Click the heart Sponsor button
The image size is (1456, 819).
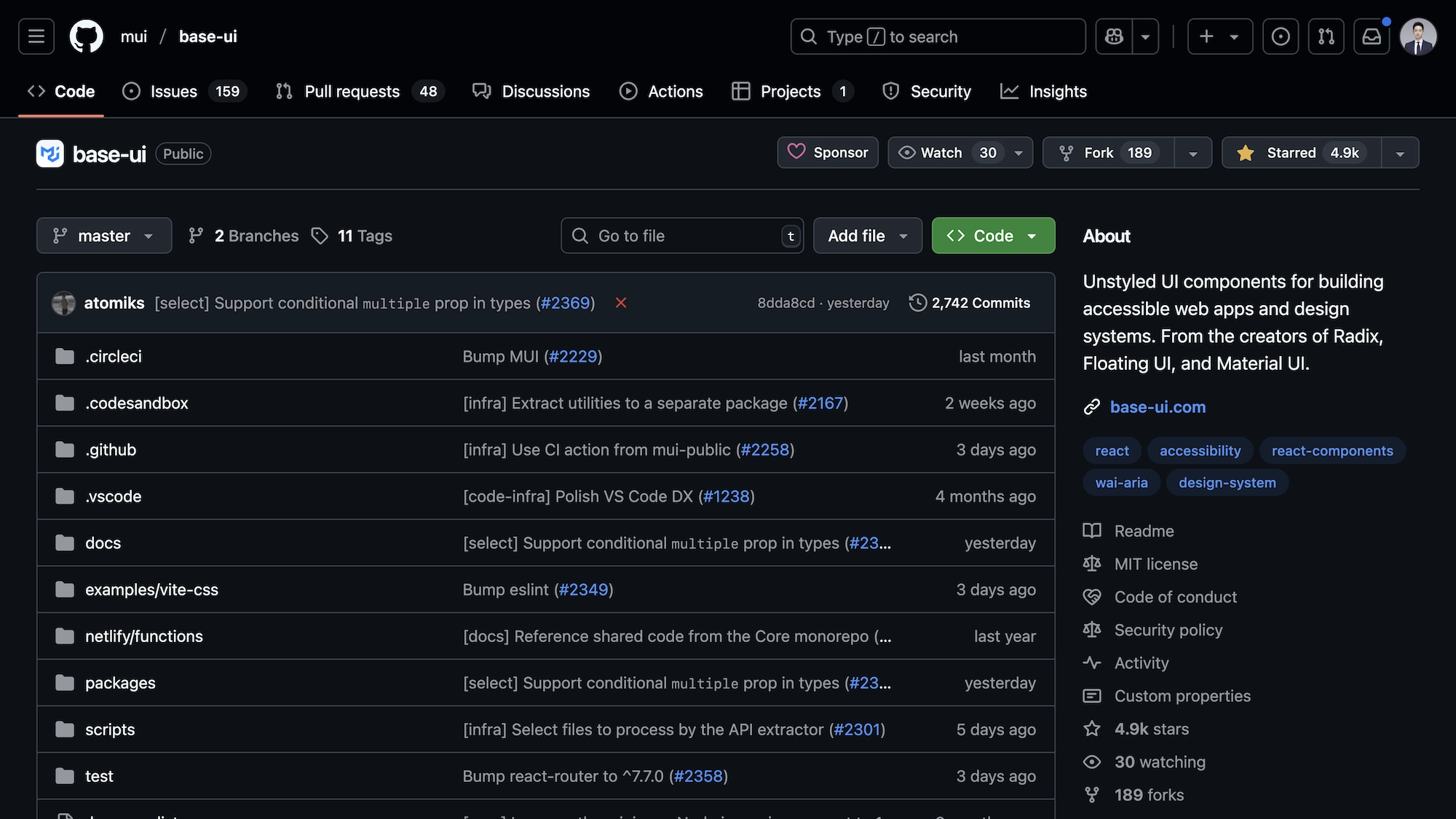[828, 153]
